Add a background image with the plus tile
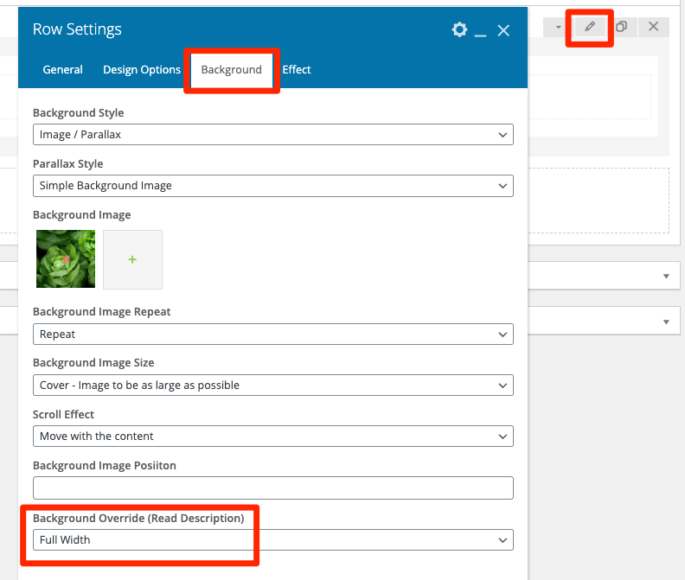Image resolution: width=685 pixels, height=580 pixels. click(x=132, y=260)
